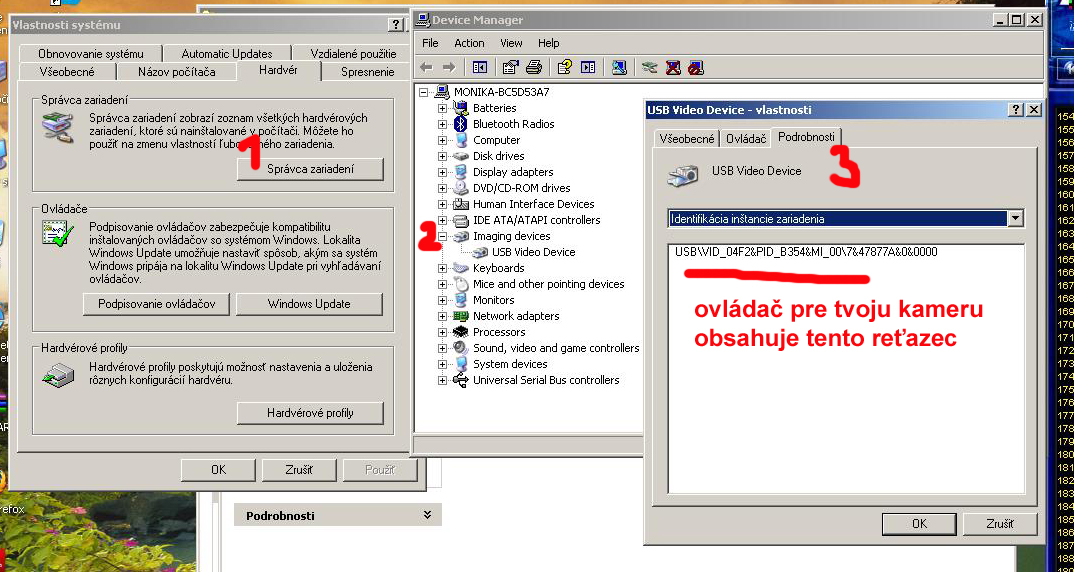Open Action menu in Device Manager
Viewport: 1074px width, 572px height.
click(469, 42)
